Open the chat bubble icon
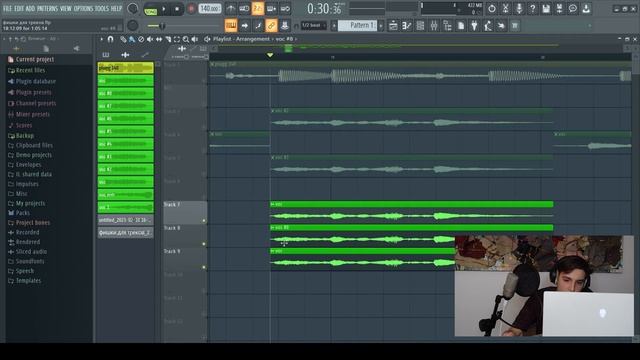Screen dimensions: 640x360 click(x=573, y=9)
